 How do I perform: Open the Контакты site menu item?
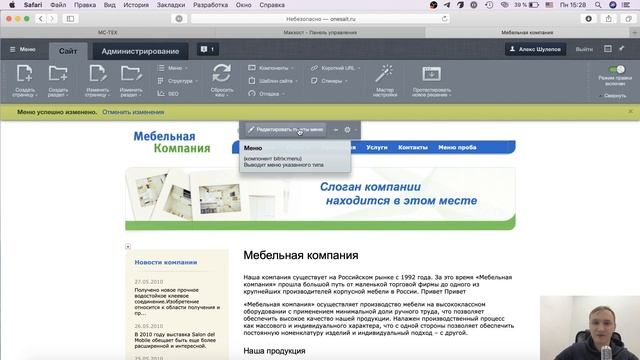[x=413, y=147]
